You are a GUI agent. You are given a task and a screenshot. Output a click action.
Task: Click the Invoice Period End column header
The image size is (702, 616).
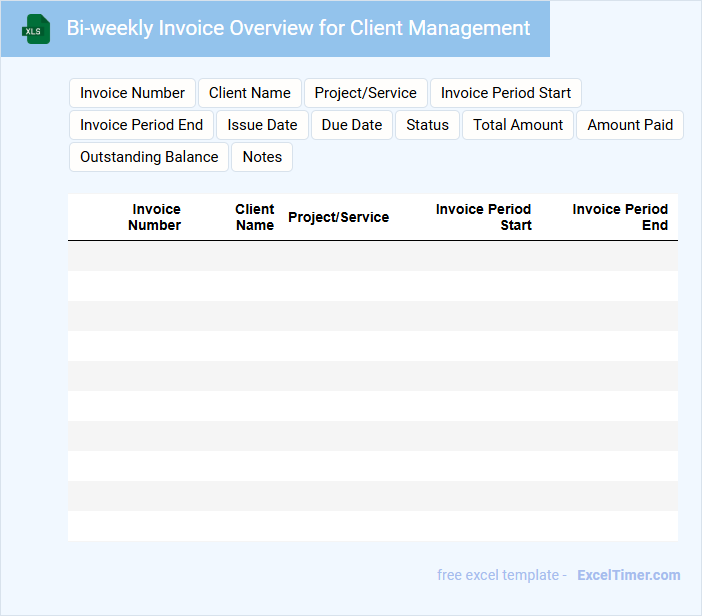point(620,217)
